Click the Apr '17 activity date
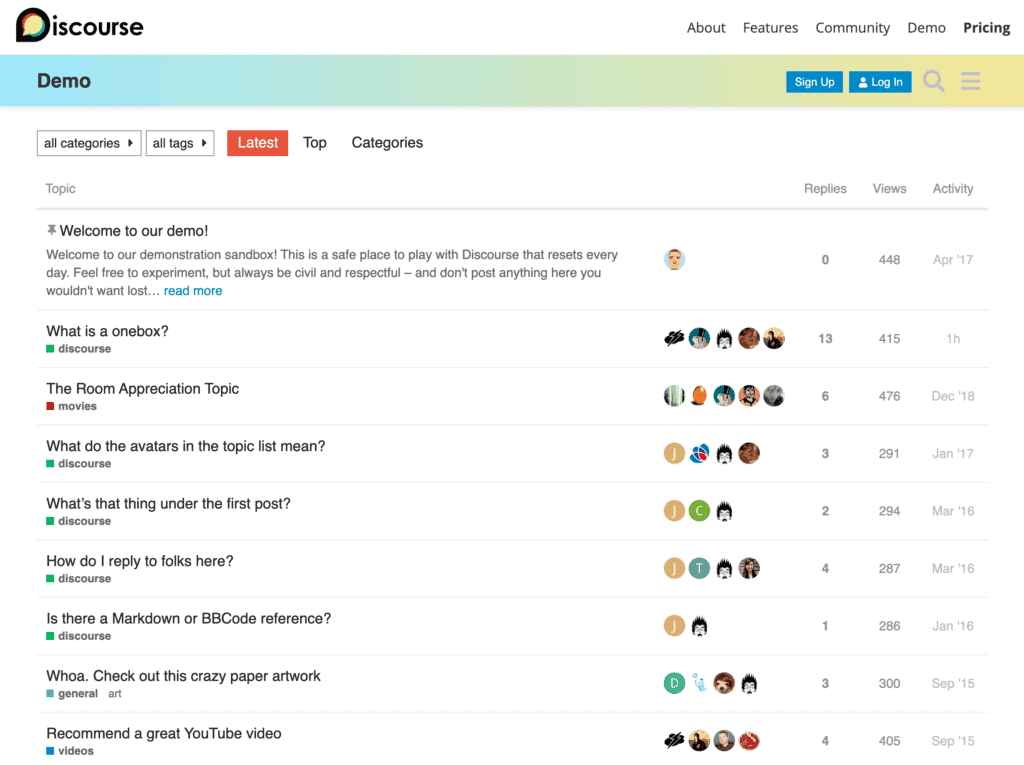The height and width of the screenshot is (765, 1024). click(x=953, y=259)
